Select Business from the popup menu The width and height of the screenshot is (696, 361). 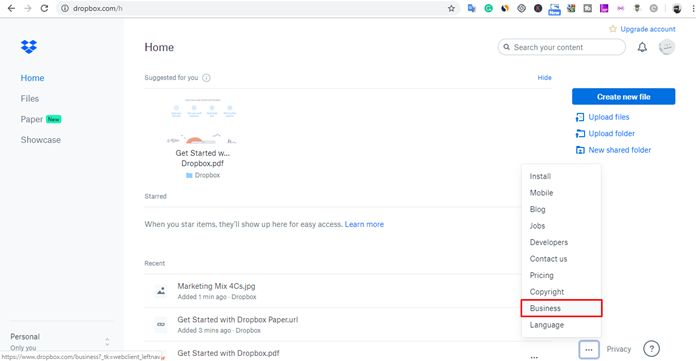[x=562, y=308]
